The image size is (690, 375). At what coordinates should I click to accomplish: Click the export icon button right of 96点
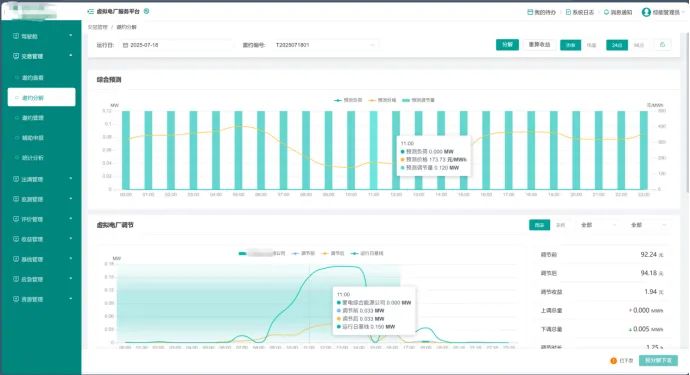(662, 45)
